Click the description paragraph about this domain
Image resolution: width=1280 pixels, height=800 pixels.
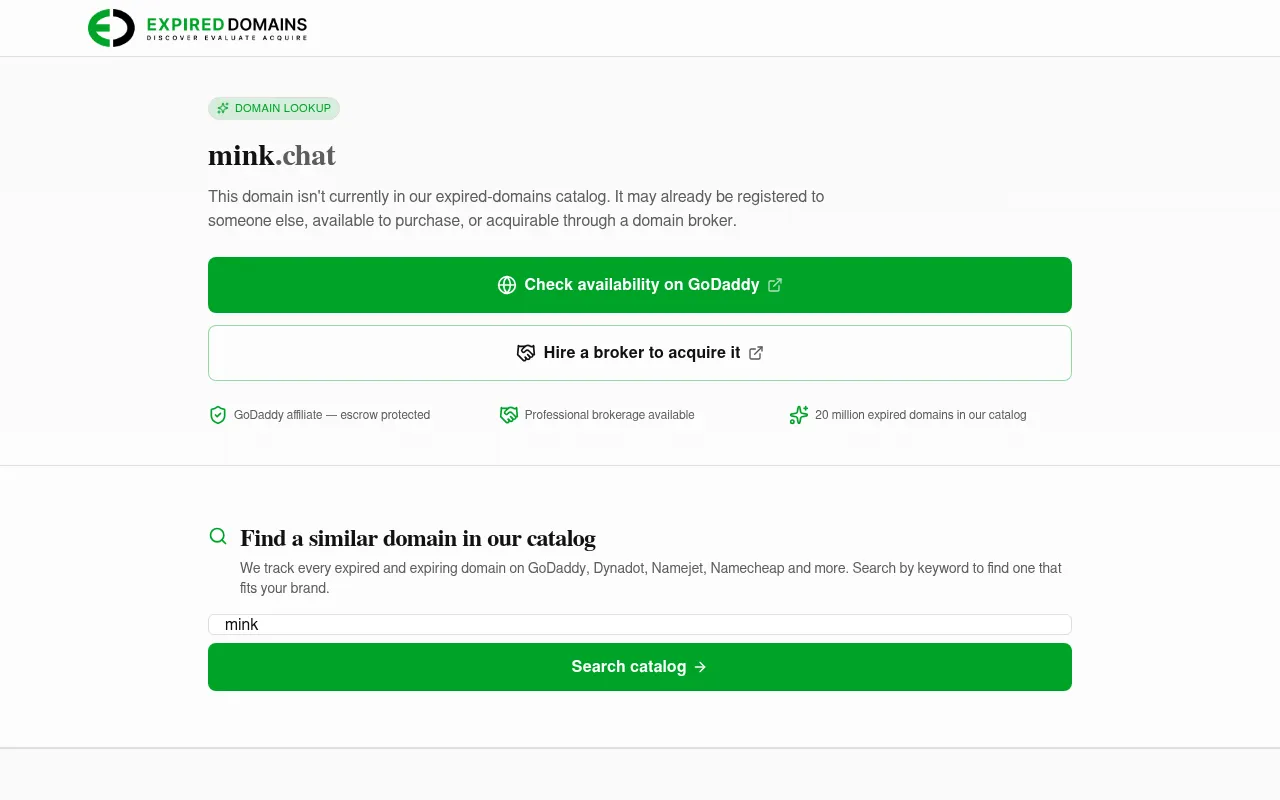click(516, 209)
